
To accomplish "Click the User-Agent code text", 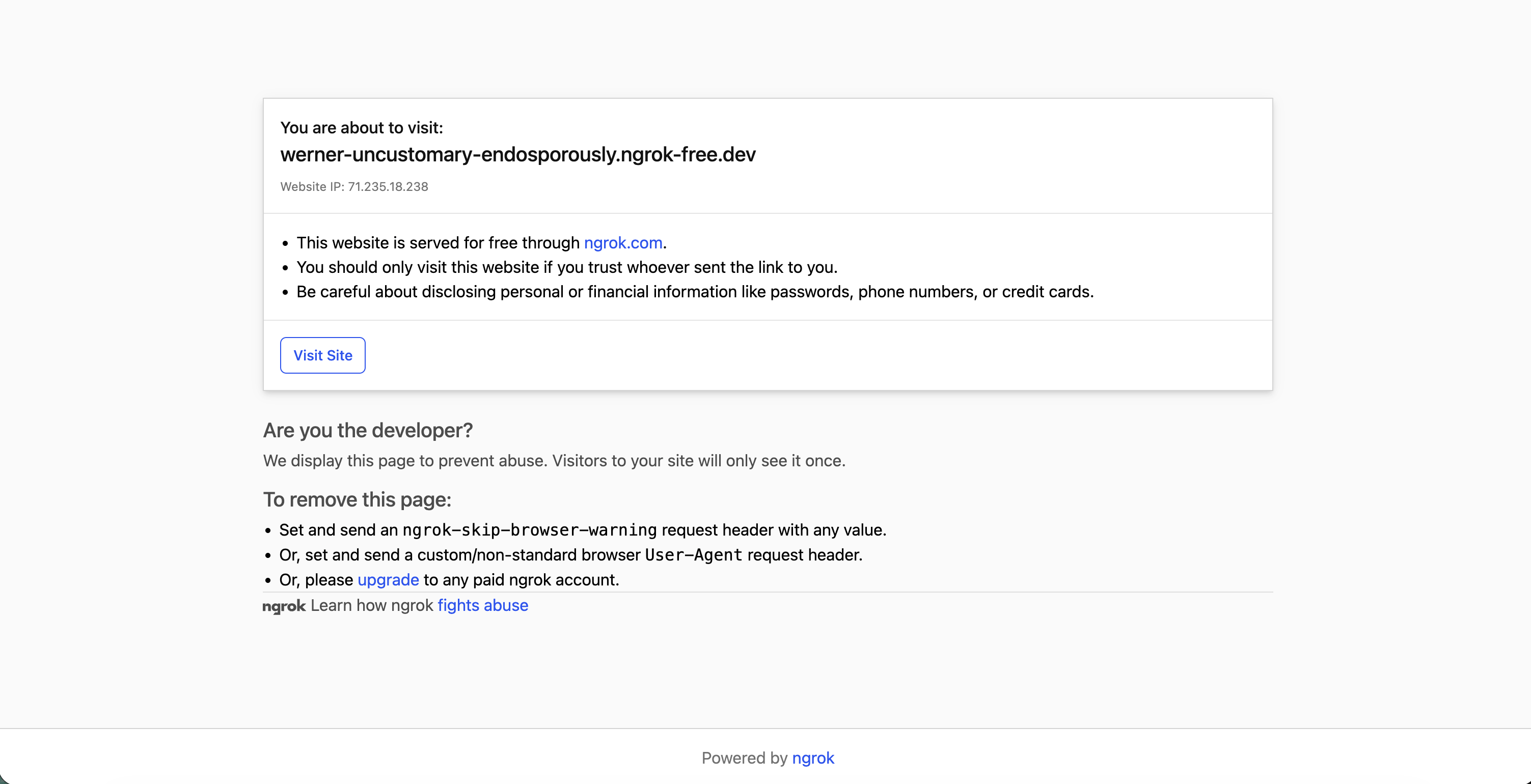I will click(694, 555).
